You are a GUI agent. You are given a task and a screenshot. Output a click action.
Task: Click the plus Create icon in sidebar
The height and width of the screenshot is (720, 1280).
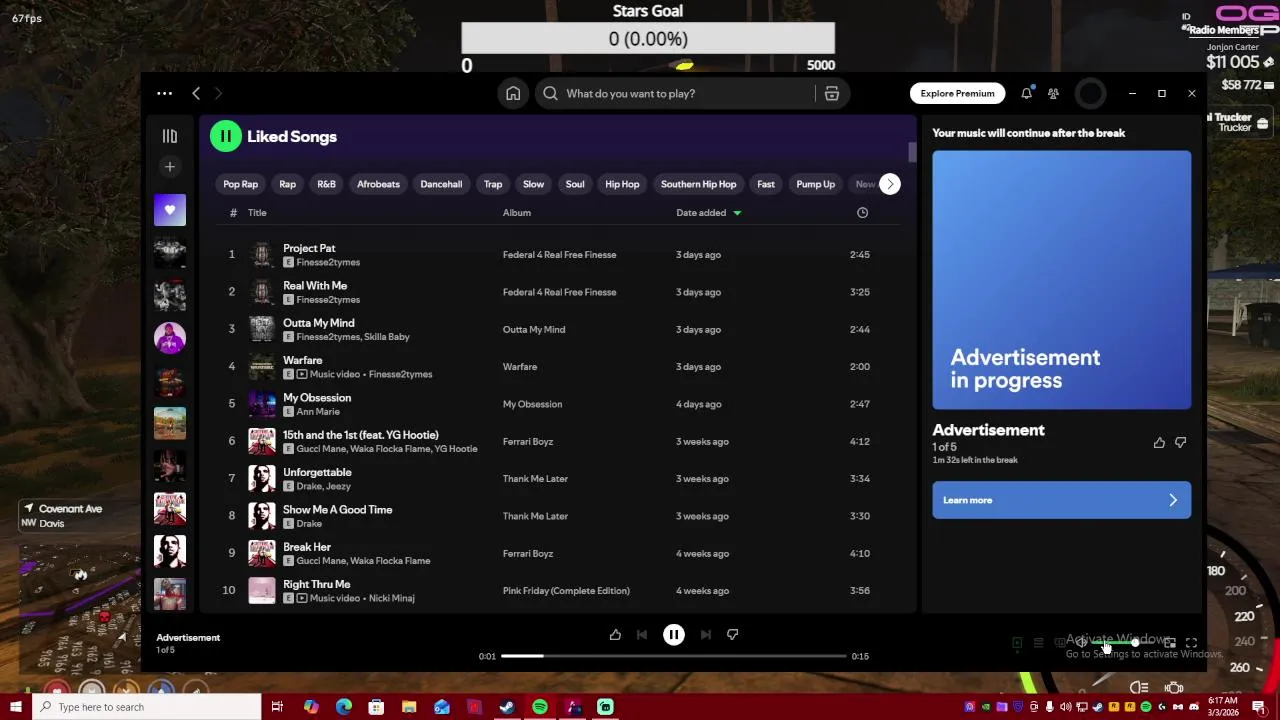[170, 167]
